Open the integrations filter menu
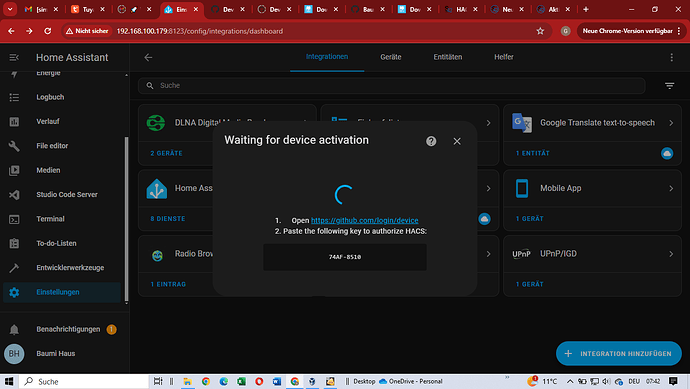Screen dimensions: 690x389 coord(669,86)
